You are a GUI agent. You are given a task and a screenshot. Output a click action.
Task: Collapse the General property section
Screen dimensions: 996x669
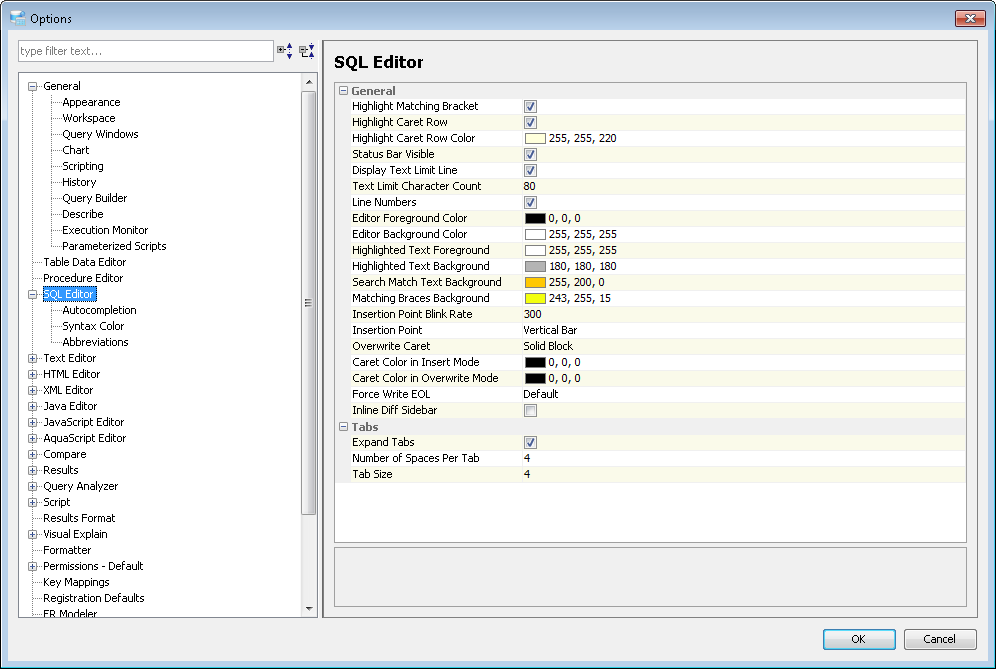point(344,91)
